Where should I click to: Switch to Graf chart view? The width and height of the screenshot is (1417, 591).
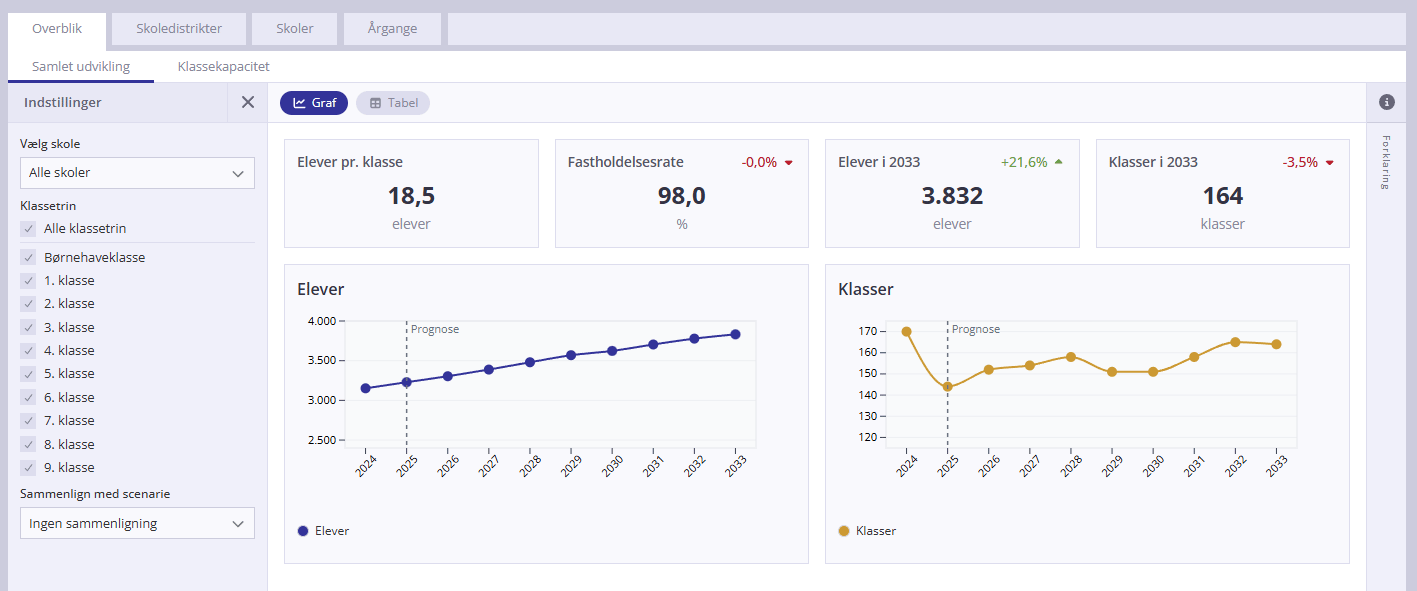point(314,103)
